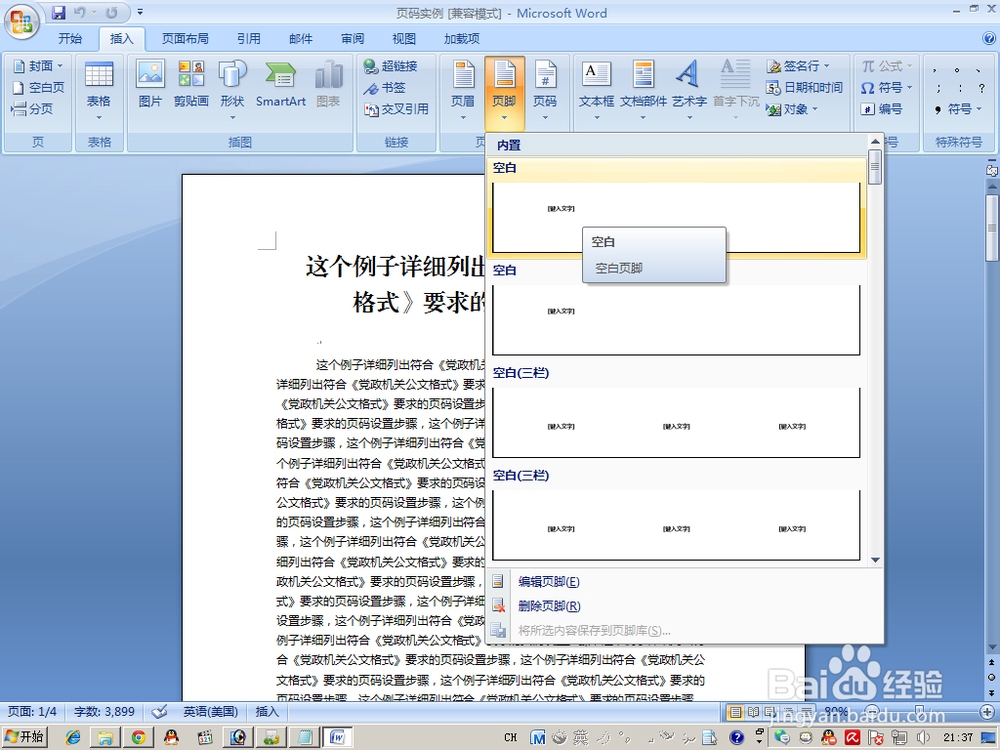Insert a picture (图片)
Screen dimensions: 1000x750
click(151, 84)
